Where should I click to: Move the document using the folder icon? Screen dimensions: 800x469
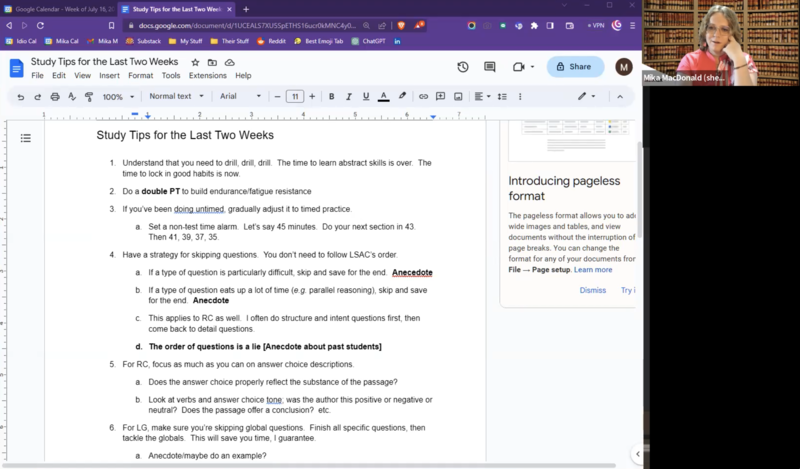[x=213, y=62]
